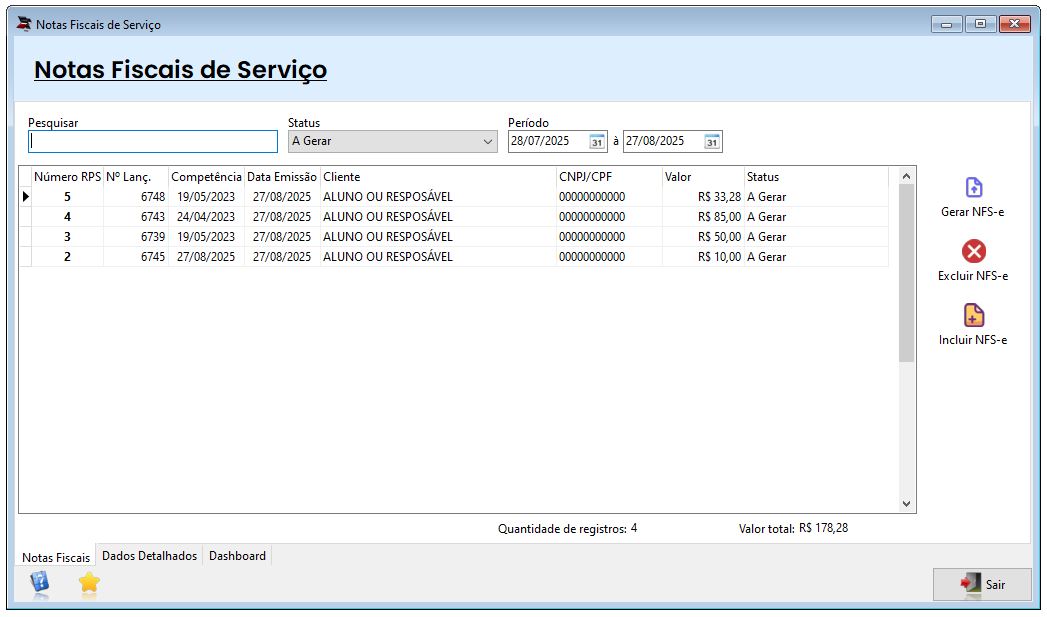The width and height of the screenshot is (1047, 617).
Task: Switch to the Dados Detalhados tab
Action: coord(150,556)
